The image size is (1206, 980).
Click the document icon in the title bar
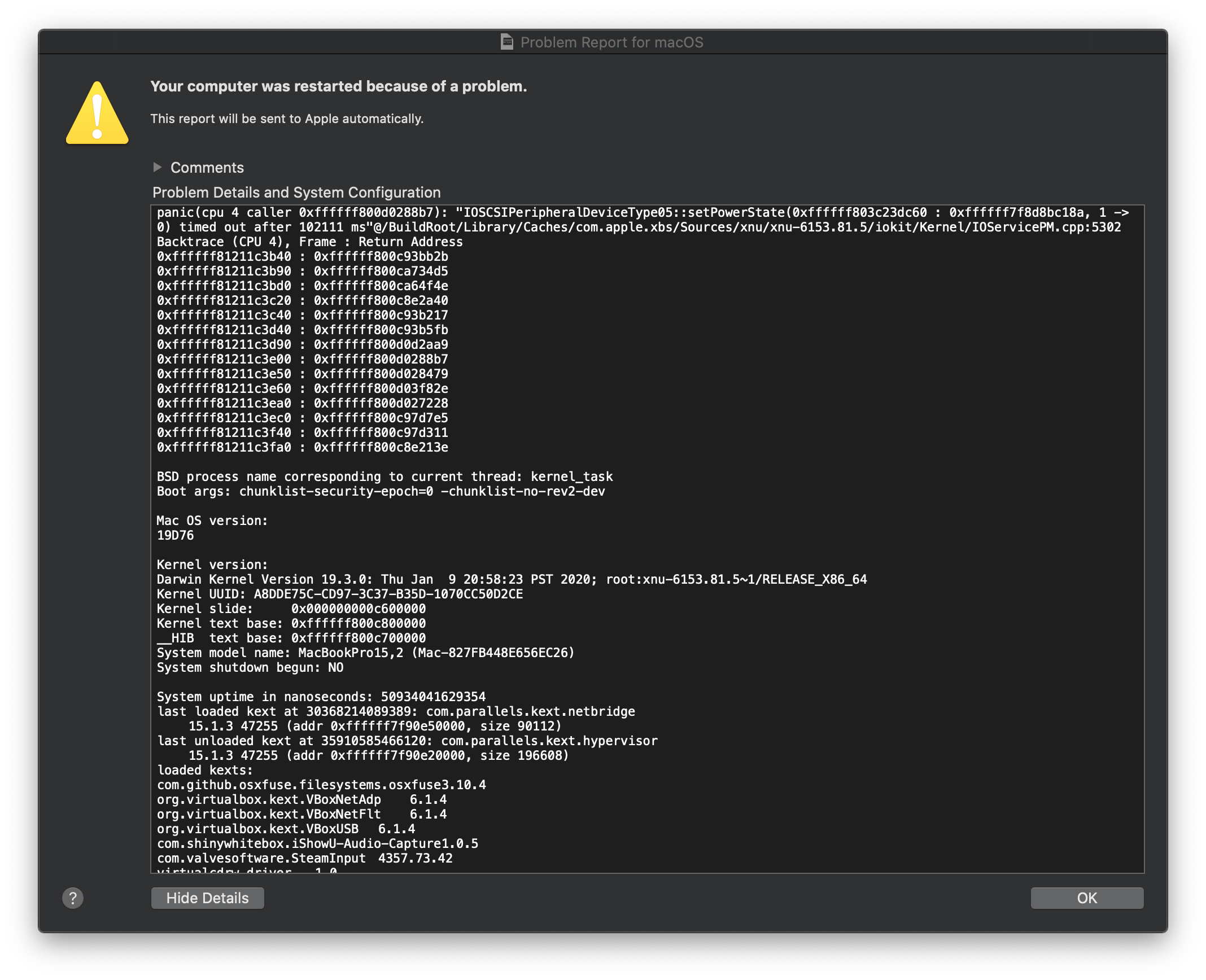point(506,41)
